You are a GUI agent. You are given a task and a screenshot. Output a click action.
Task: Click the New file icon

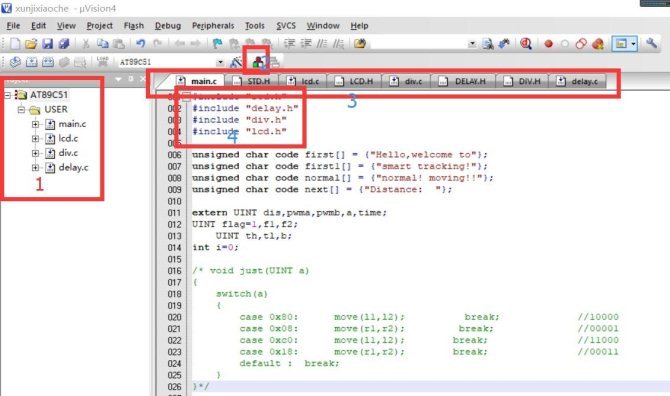[15, 44]
